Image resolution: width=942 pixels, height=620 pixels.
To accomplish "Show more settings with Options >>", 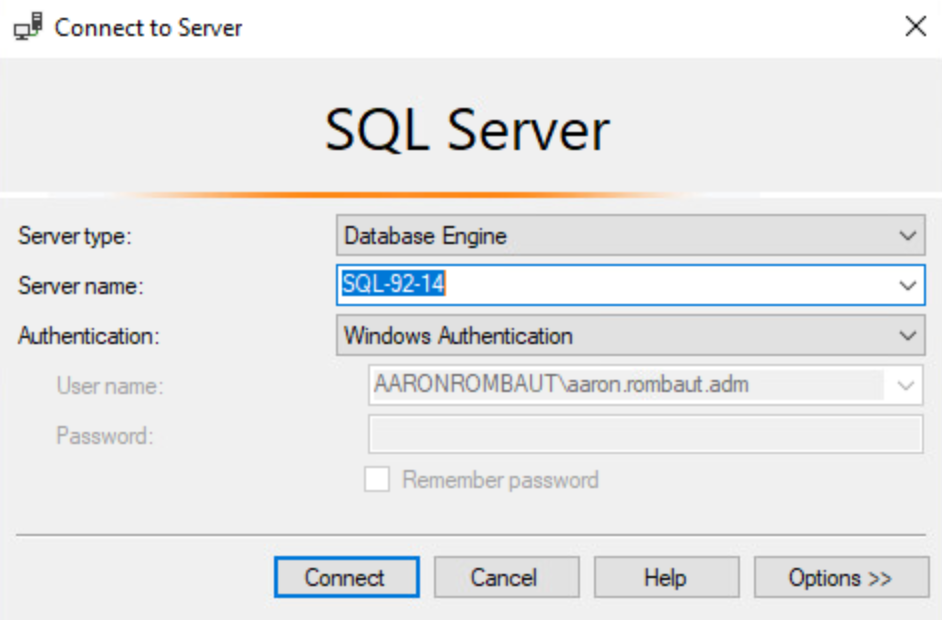I will click(x=840, y=578).
